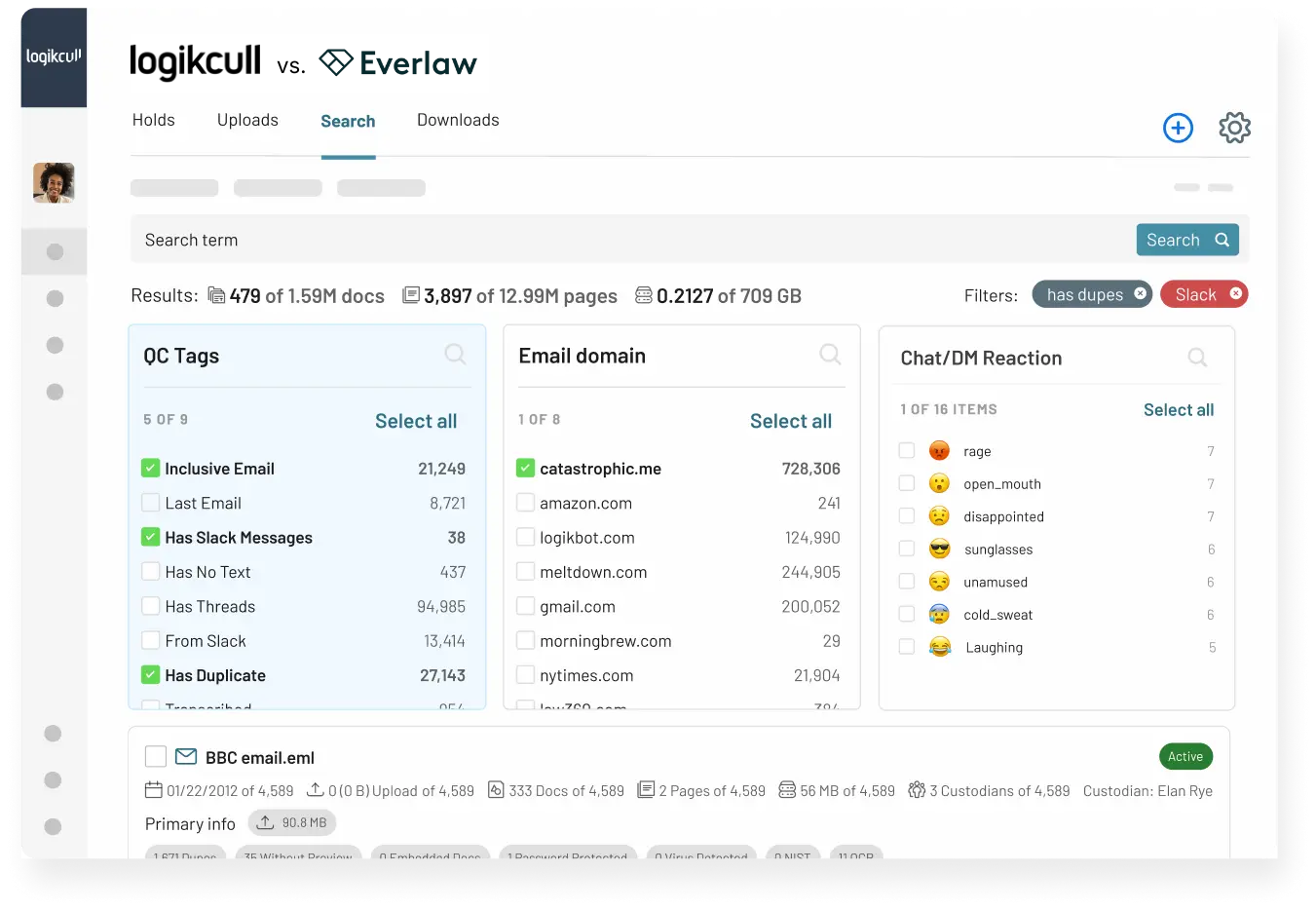The image size is (1316, 910).
Task: Open the QC Tags search magnifier
Action: [x=455, y=354]
